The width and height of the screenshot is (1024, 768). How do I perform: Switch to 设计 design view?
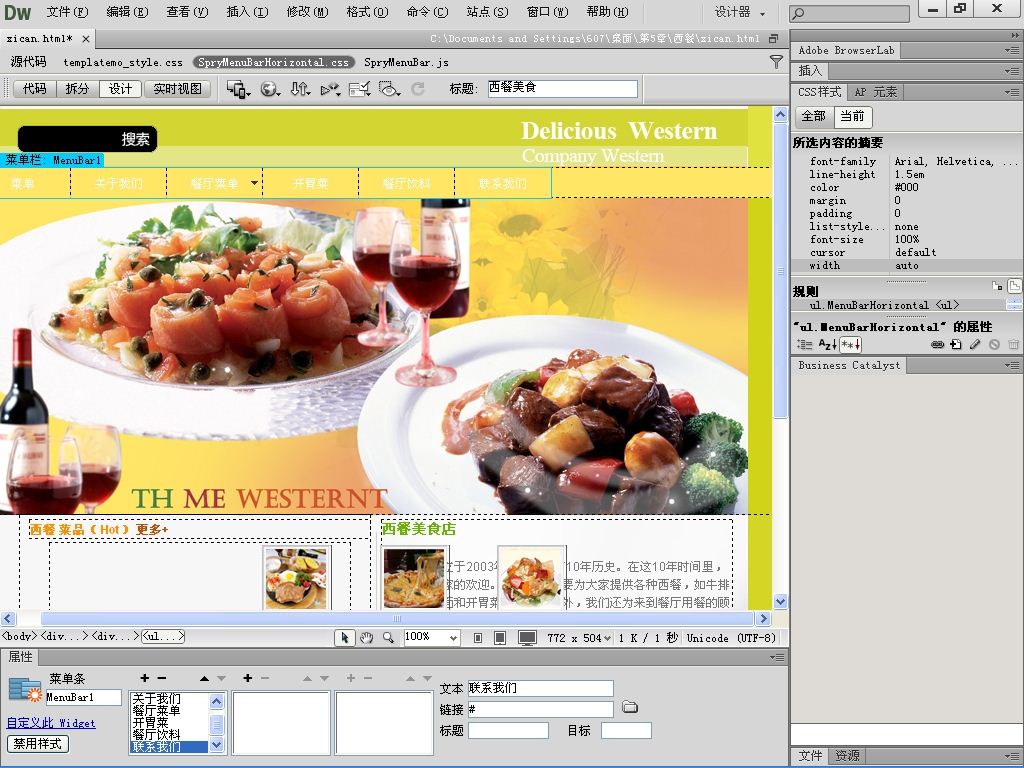point(120,89)
